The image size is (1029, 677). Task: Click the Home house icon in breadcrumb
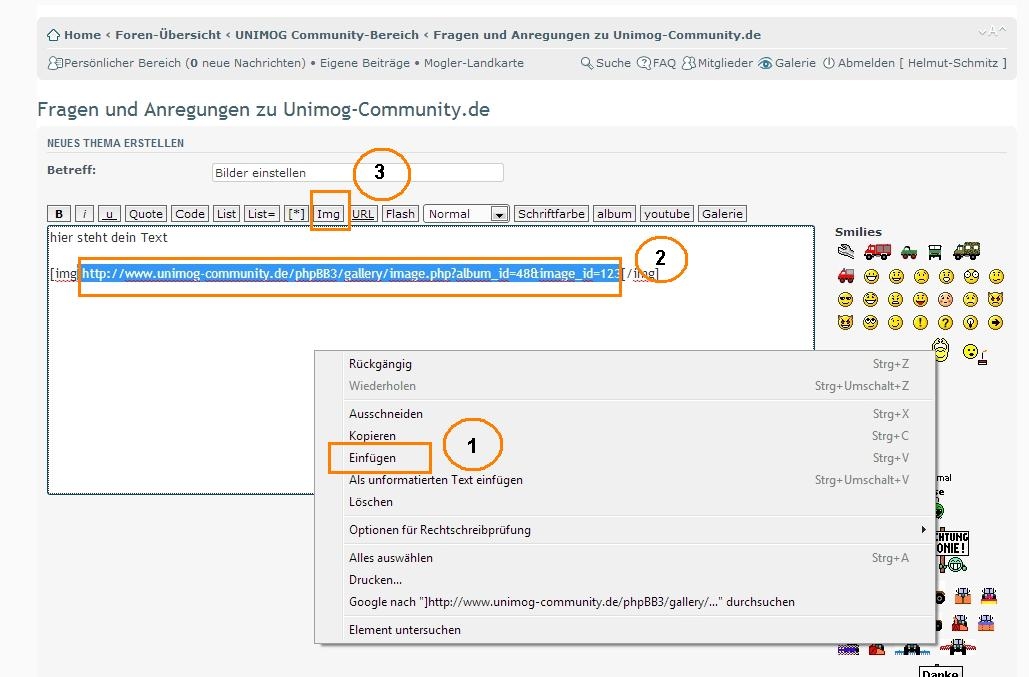tap(54, 35)
